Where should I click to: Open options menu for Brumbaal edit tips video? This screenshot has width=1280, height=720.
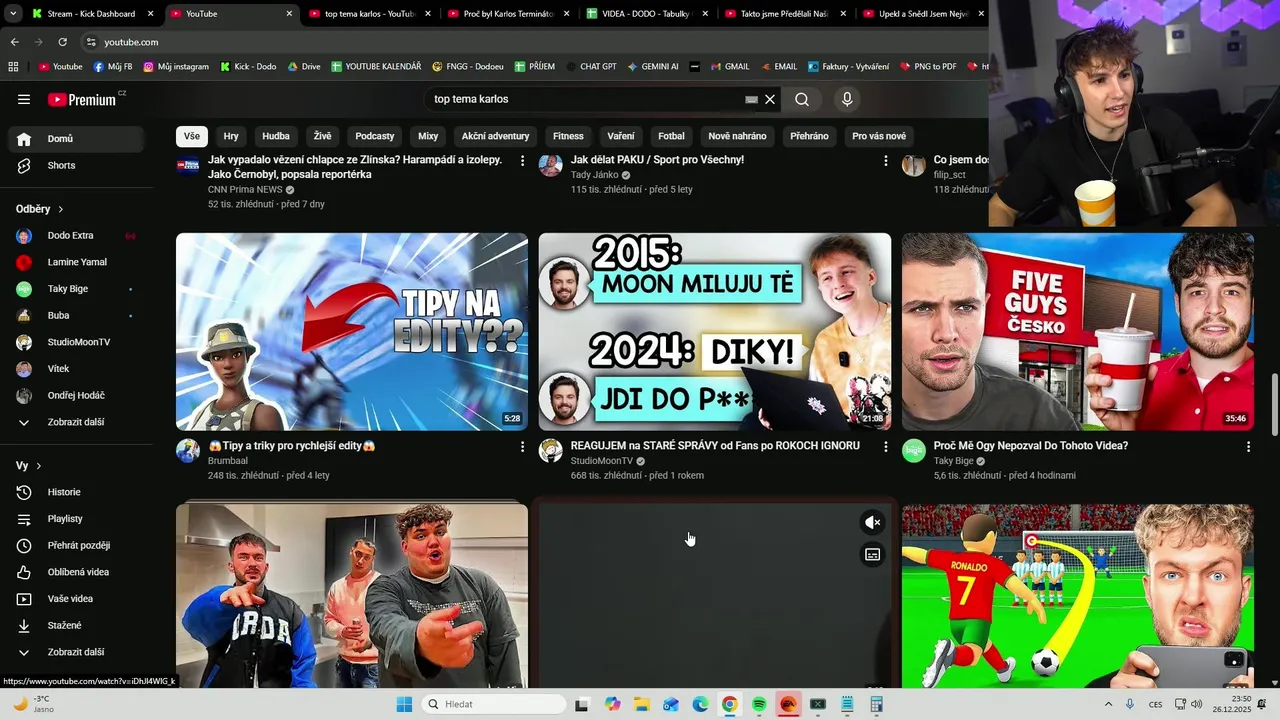(x=522, y=447)
